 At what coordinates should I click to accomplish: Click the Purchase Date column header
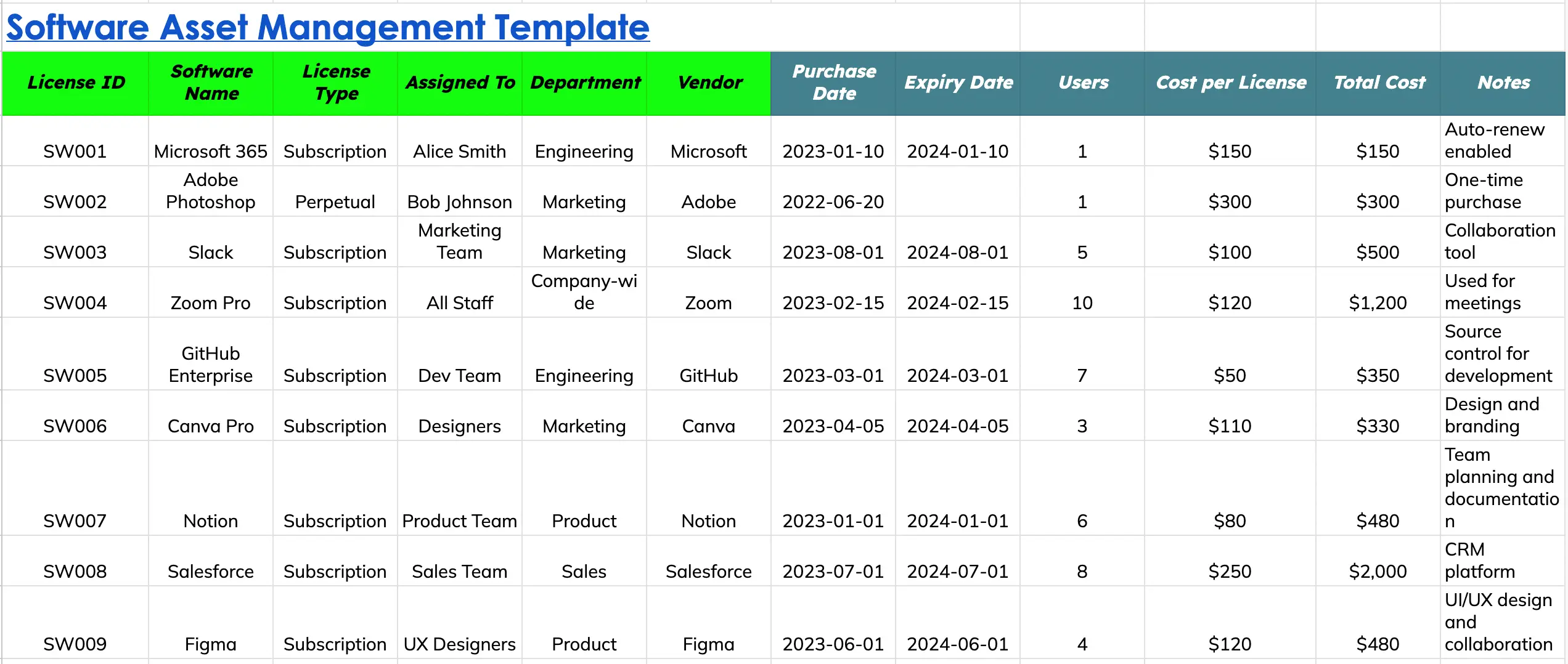[833, 83]
